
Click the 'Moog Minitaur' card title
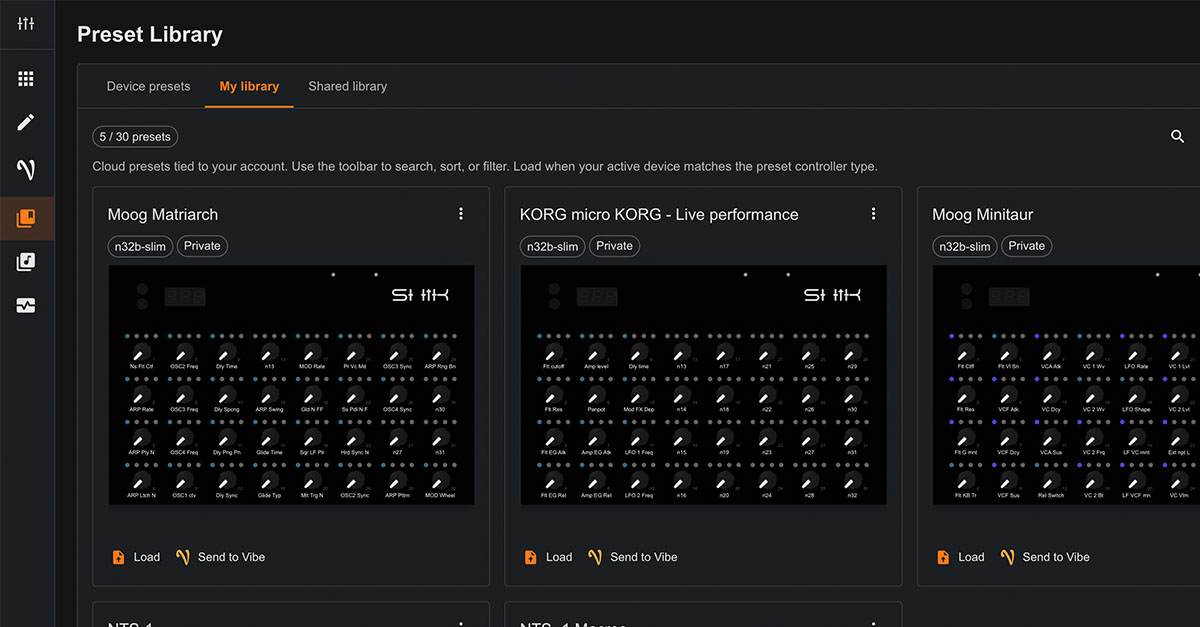982,214
